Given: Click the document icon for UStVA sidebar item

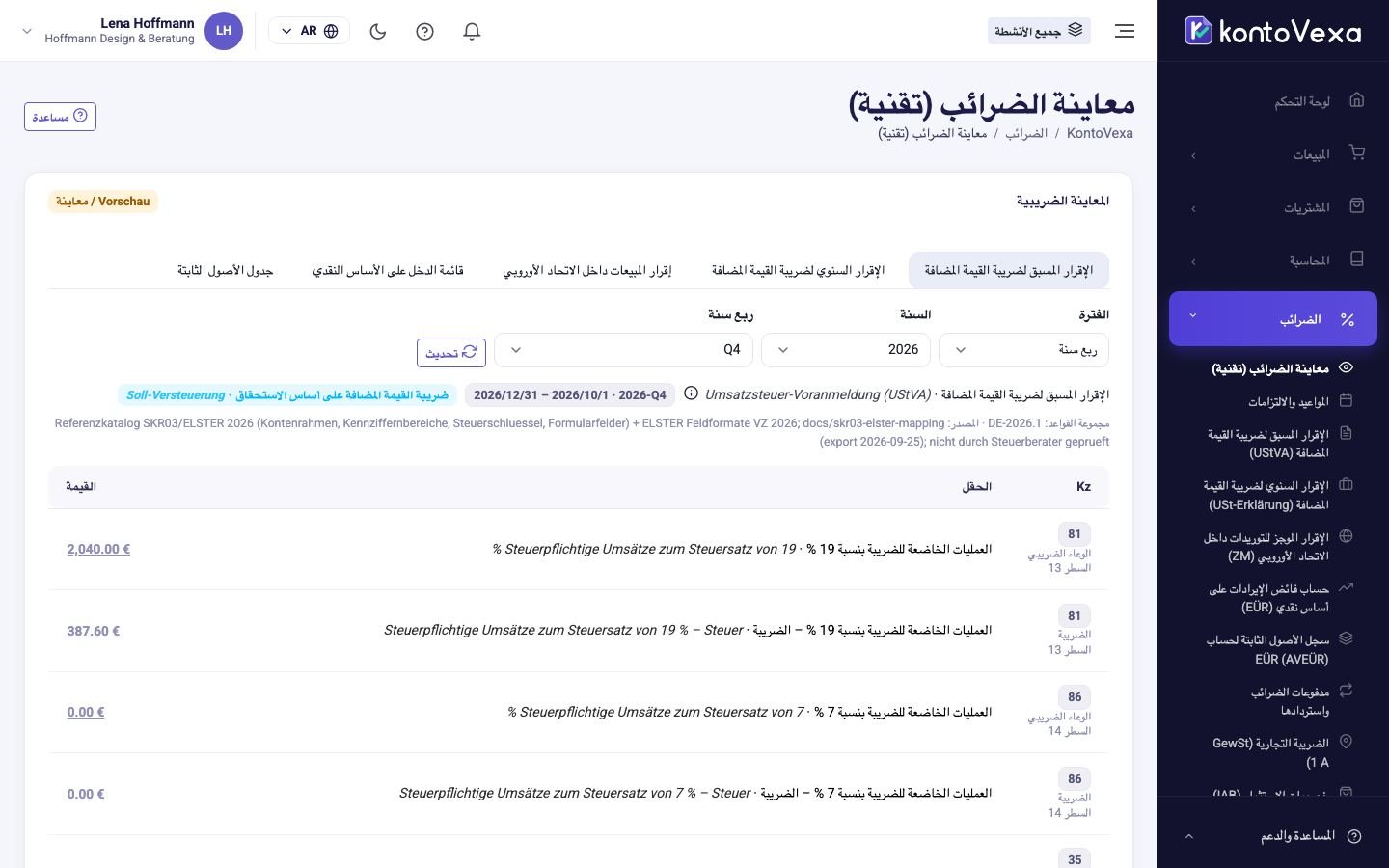Looking at the screenshot, I should click(1347, 434).
